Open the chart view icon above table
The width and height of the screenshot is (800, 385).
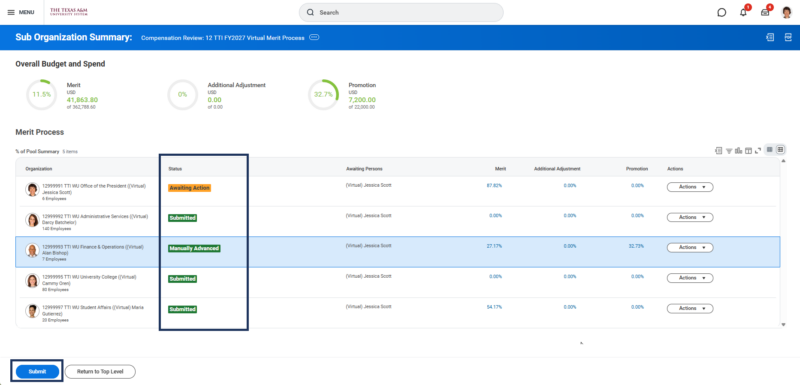(738, 150)
